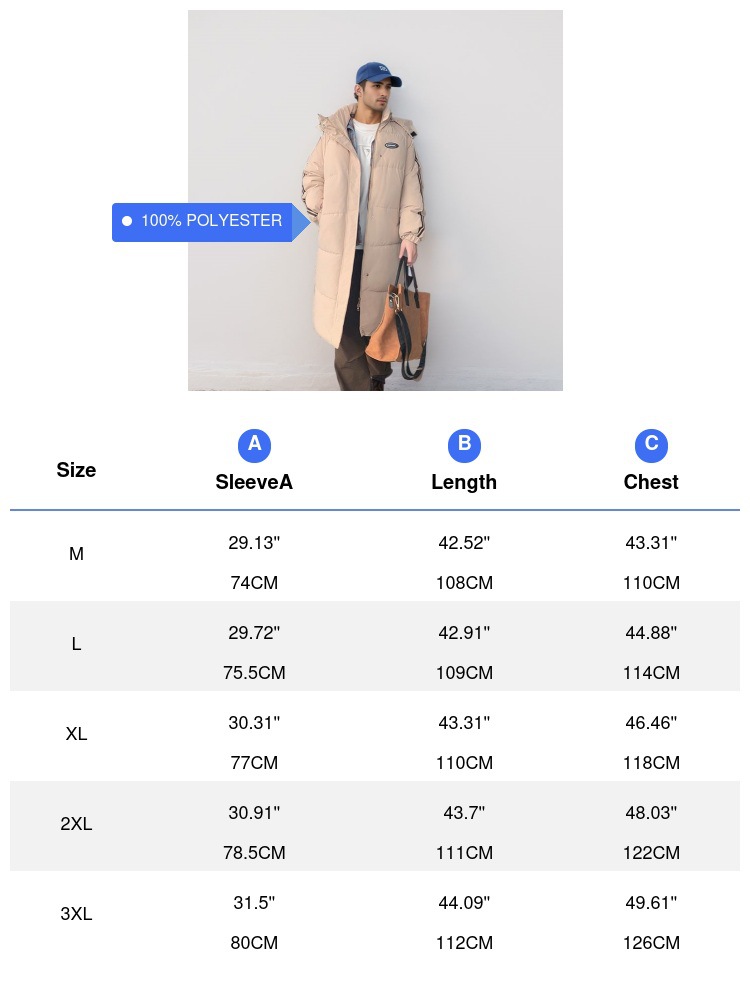Image resolution: width=750 pixels, height=1000 pixels.
Task: Click the white dot on polyester tag
Action: (127, 221)
